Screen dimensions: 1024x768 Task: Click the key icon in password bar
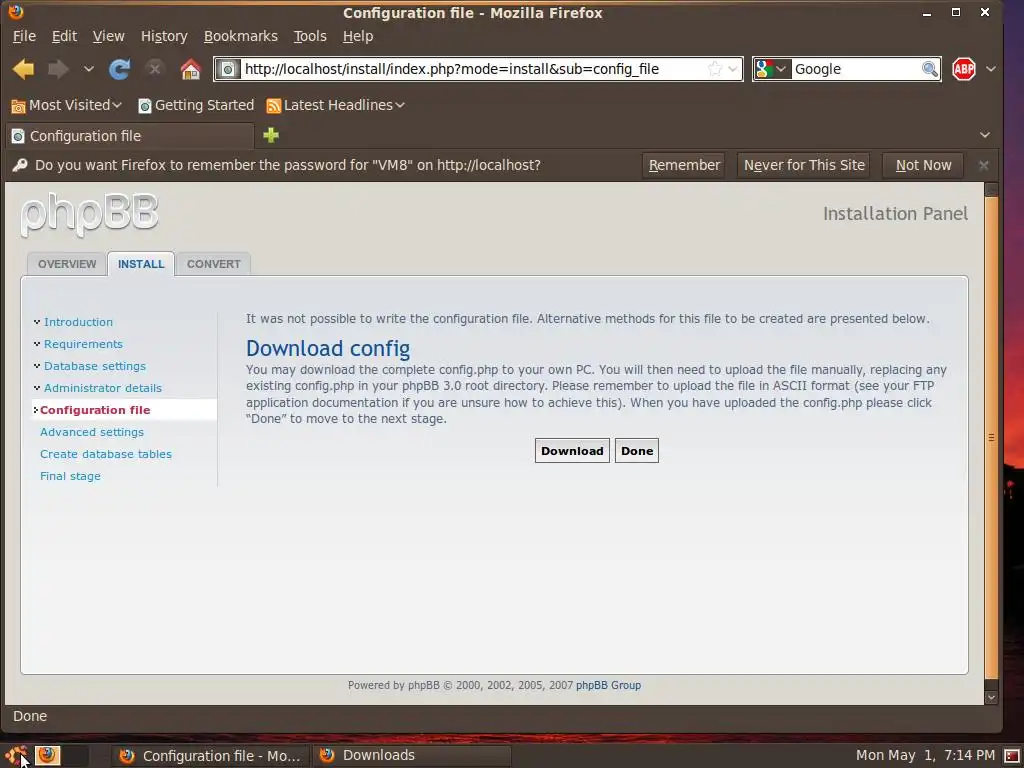tap(20, 165)
